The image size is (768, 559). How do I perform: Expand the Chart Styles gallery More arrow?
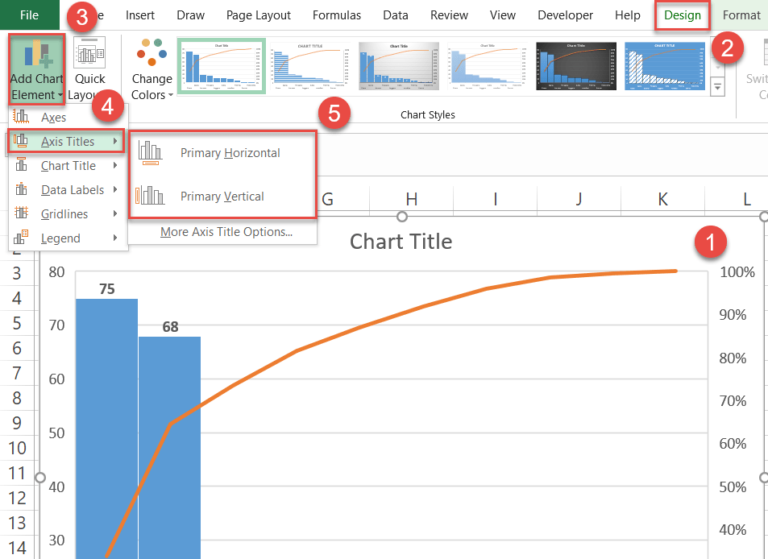718,88
